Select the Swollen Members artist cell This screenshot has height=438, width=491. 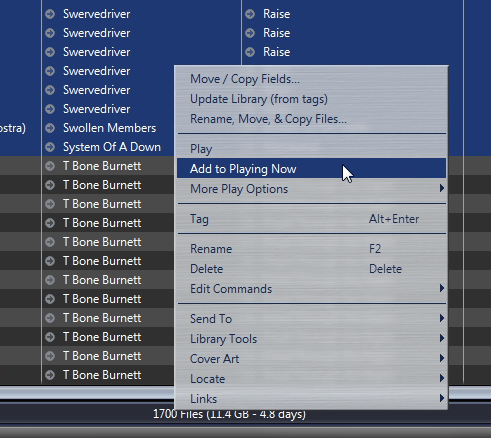(109, 128)
